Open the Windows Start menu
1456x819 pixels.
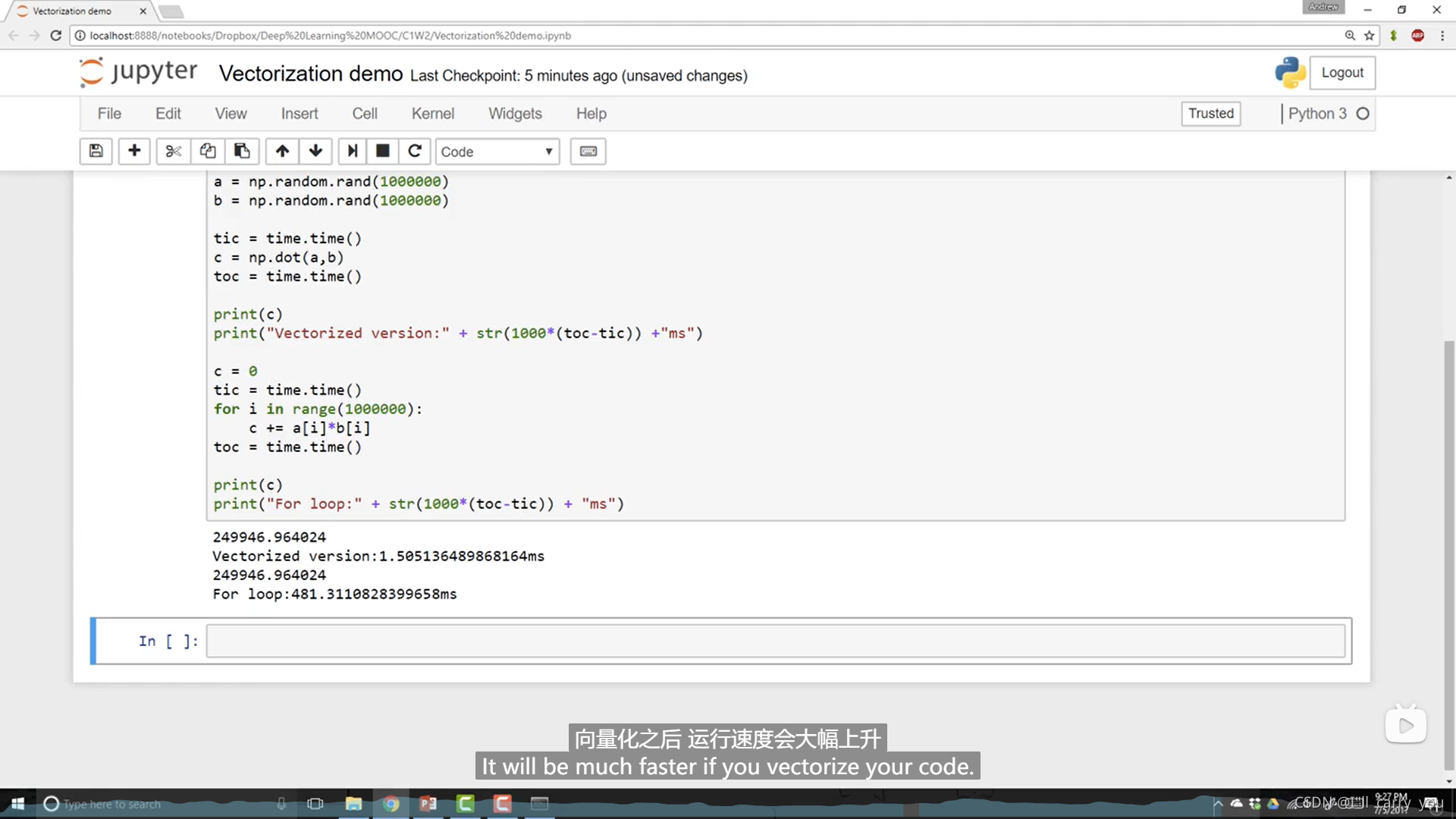pos(17,803)
